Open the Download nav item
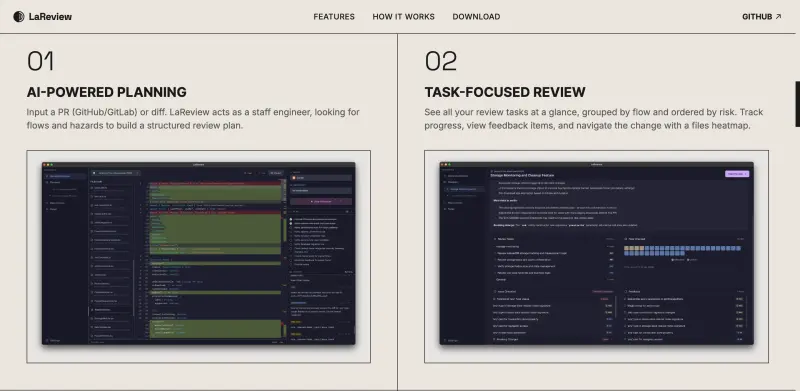The image size is (800, 391). click(476, 17)
